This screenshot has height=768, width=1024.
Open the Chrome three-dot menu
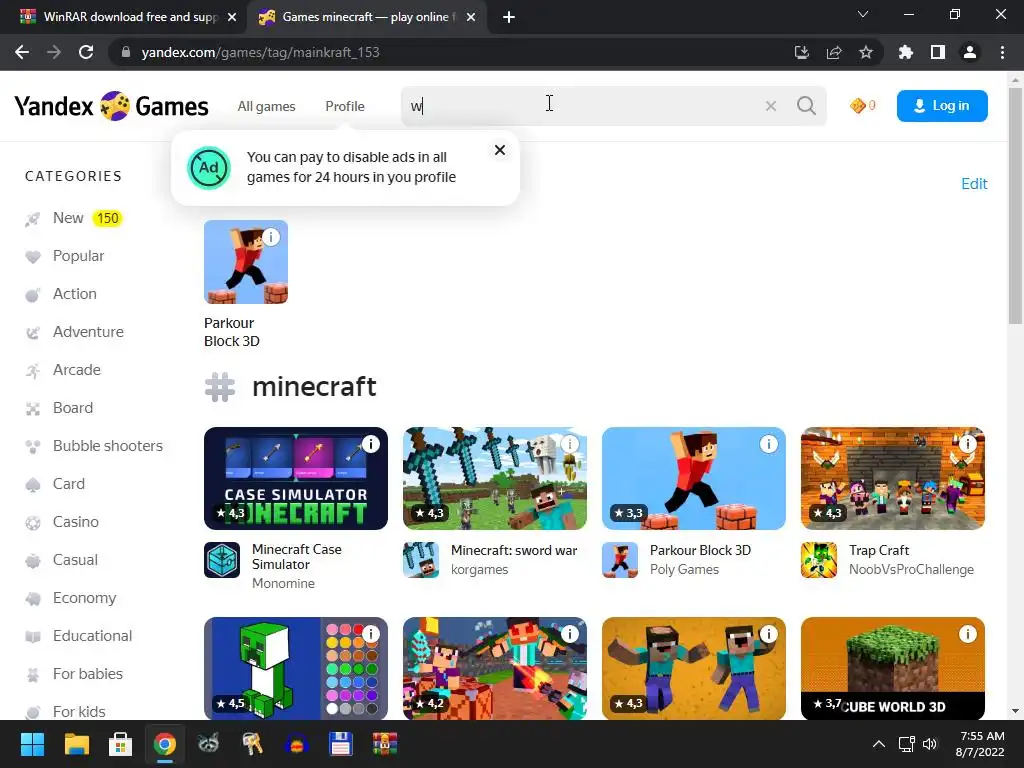[1002, 52]
